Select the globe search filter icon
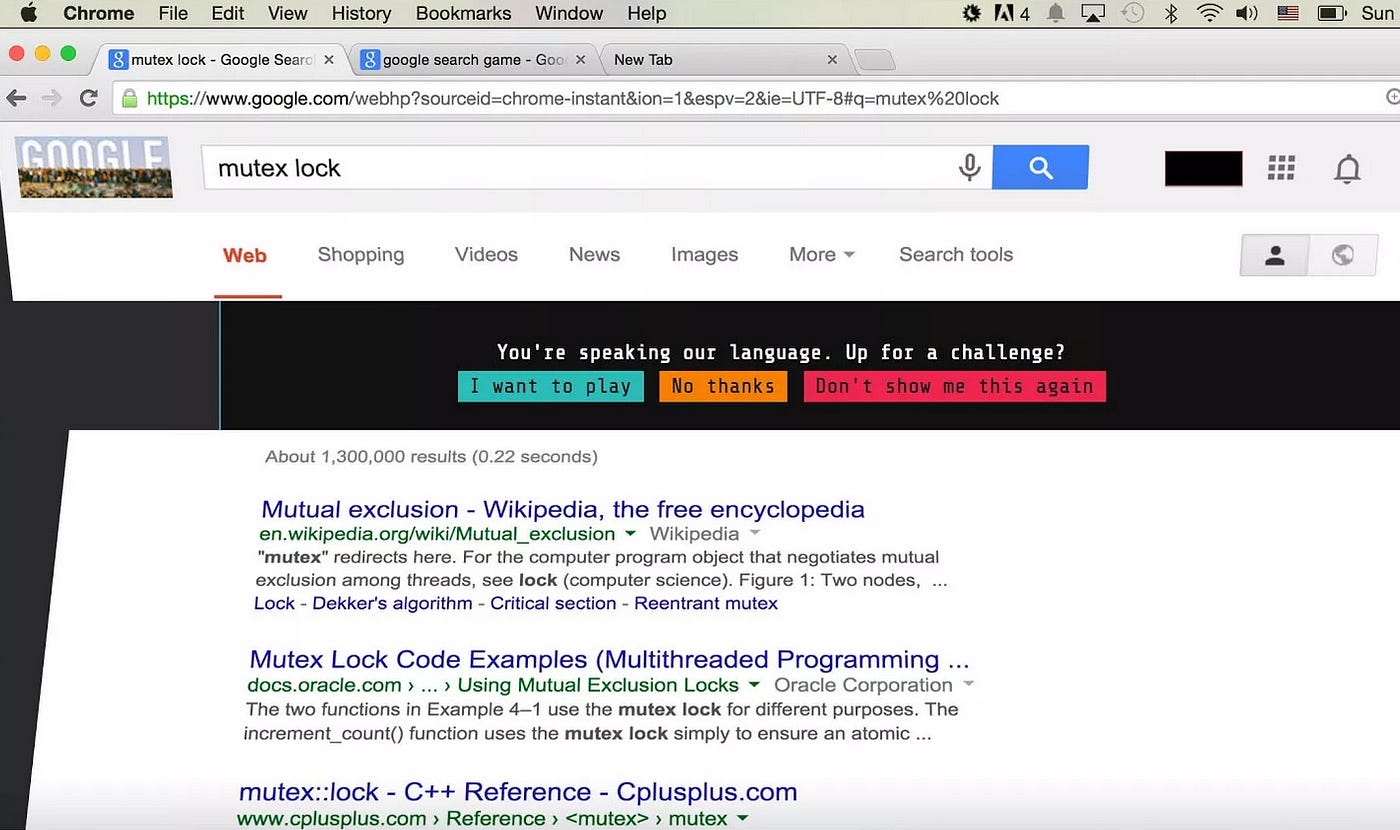 [1343, 255]
